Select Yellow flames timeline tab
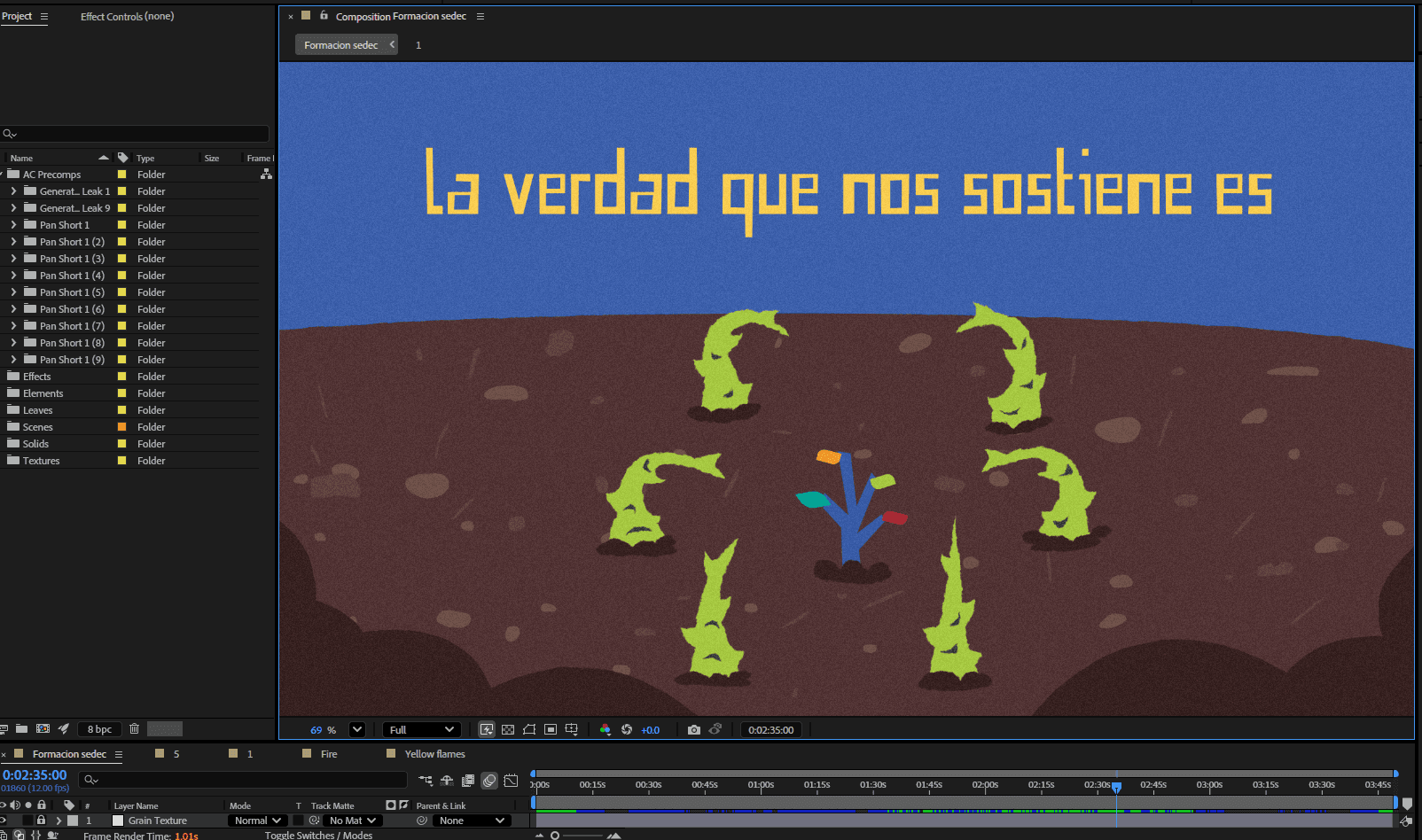This screenshot has width=1422, height=840. click(x=434, y=754)
